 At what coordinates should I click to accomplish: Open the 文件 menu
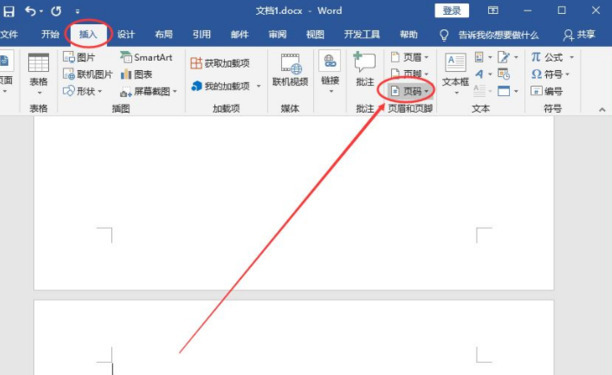(9, 34)
